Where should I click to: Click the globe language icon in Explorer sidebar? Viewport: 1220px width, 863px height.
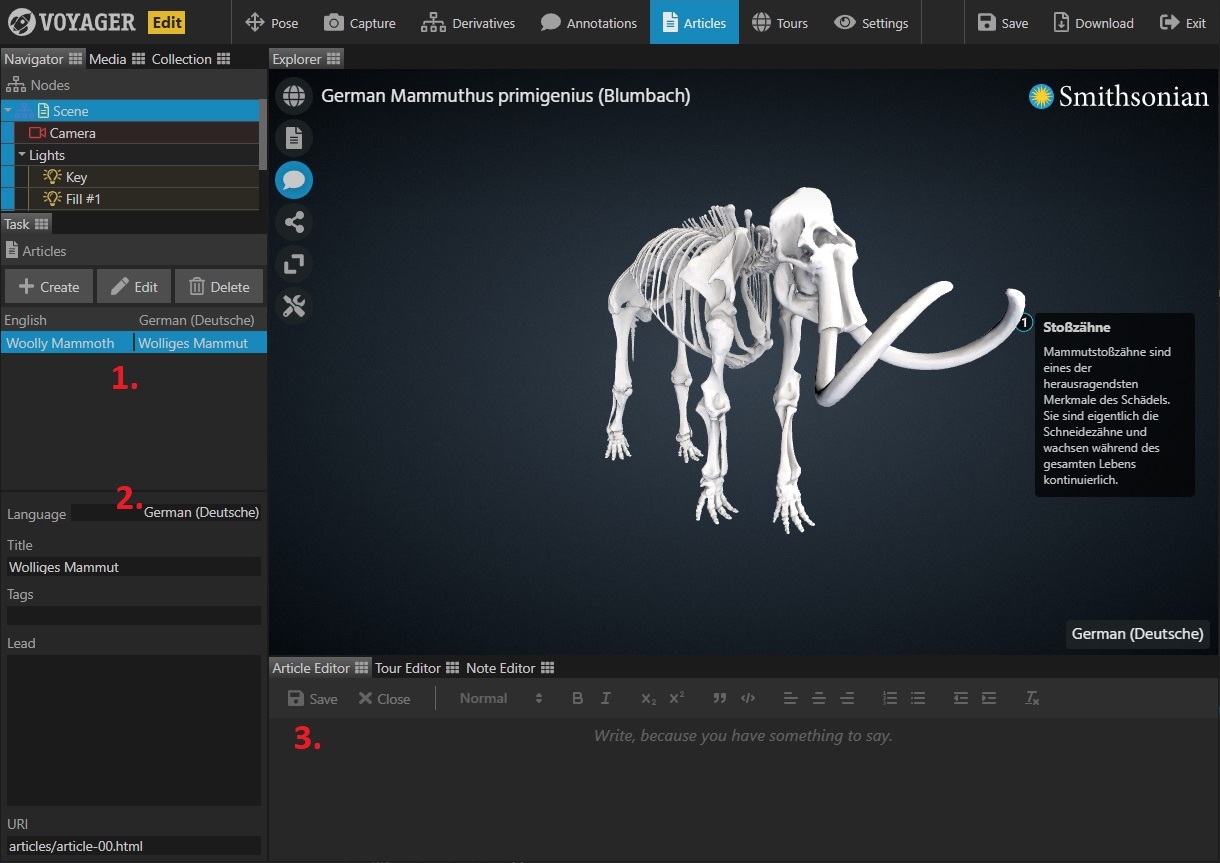tap(294, 96)
